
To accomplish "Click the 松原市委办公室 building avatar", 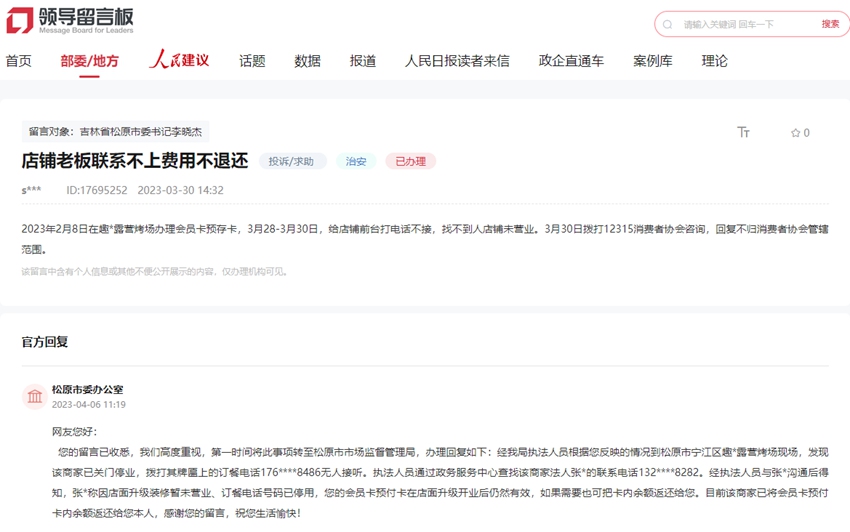I will click(35, 397).
